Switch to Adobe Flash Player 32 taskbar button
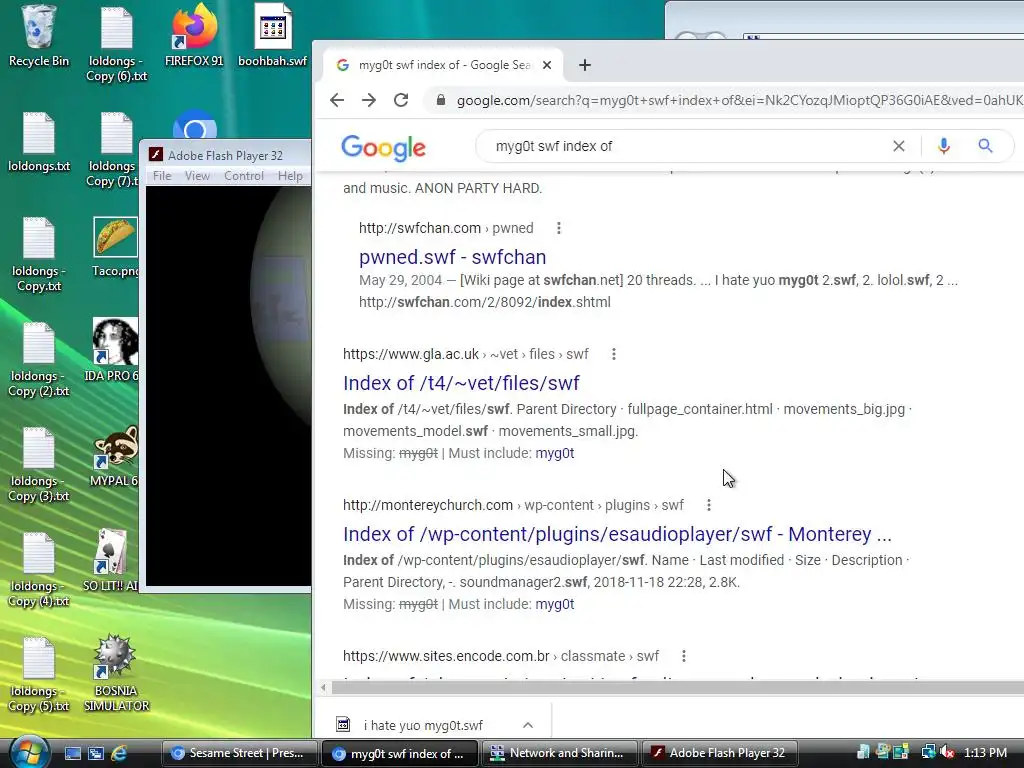Screen dimensions: 1024x768 (x=720, y=753)
